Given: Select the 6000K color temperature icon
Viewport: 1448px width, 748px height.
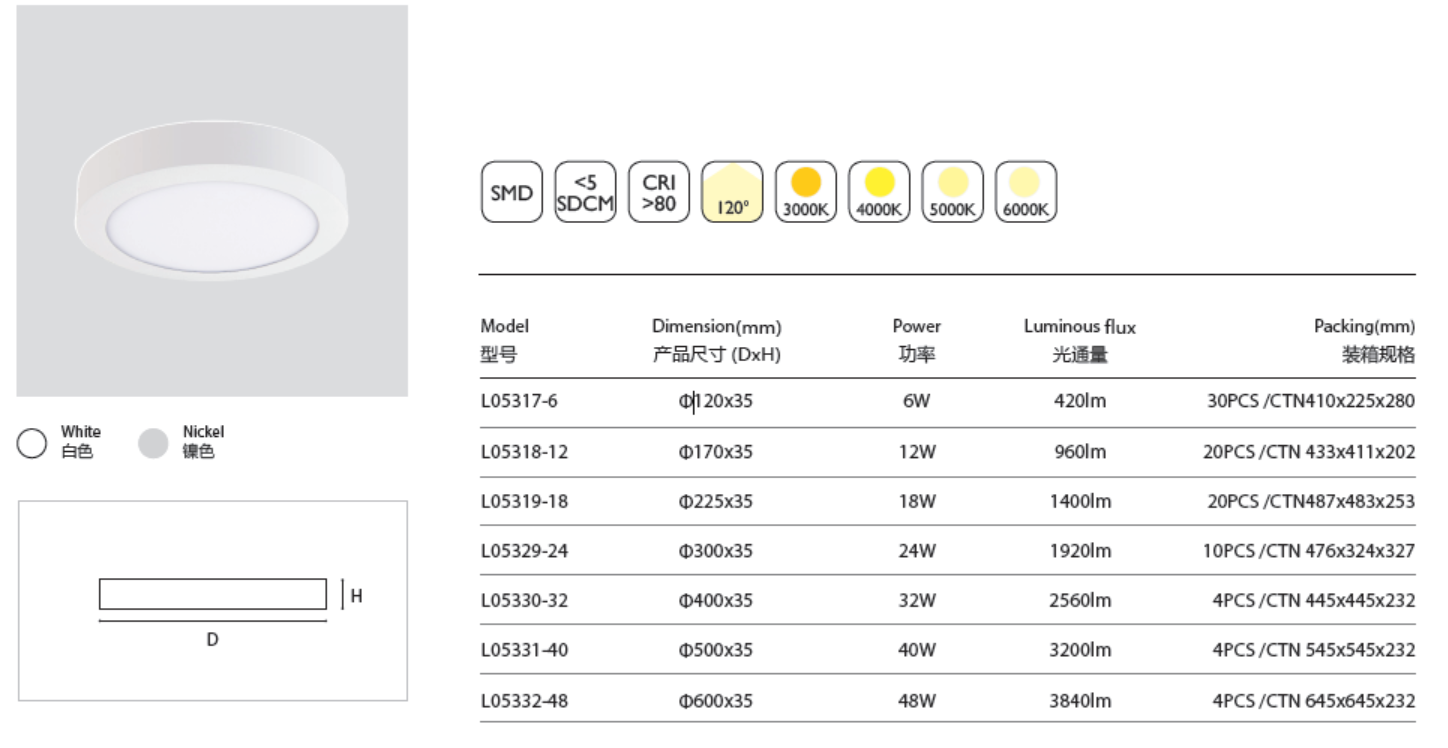Looking at the screenshot, I should (1026, 192).
